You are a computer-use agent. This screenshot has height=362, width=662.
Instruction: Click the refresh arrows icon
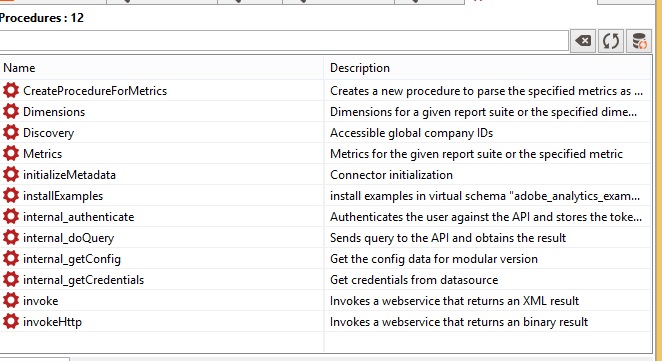[611, 41]
